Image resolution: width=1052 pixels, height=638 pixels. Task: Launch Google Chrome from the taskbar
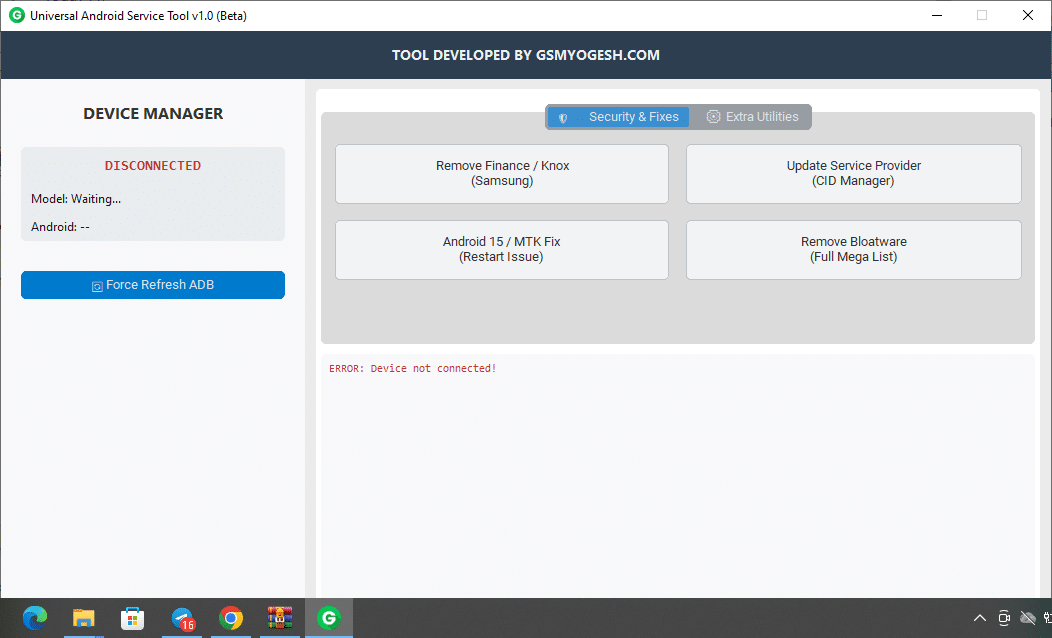pyautogui.click(x=231, y=618)
